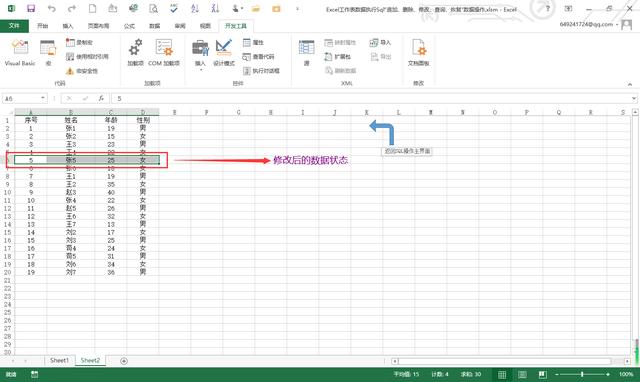Switch to the Formulas (公式) tab

pyautogui.click(x=129, y=26)
